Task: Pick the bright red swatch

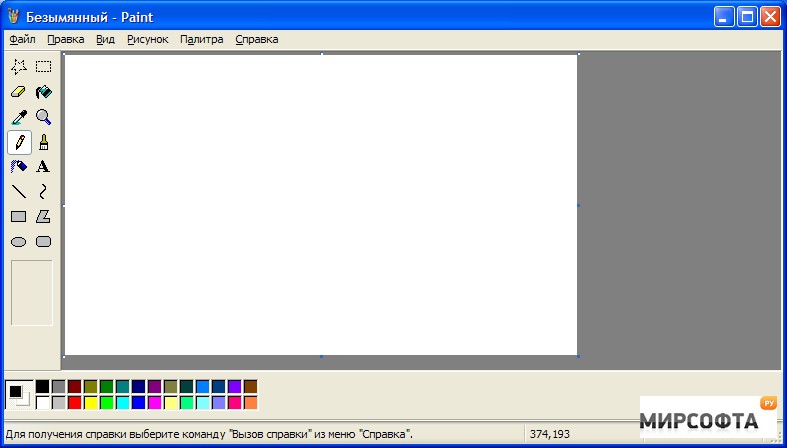Action: pyautogui.click(x=75, y=403)
